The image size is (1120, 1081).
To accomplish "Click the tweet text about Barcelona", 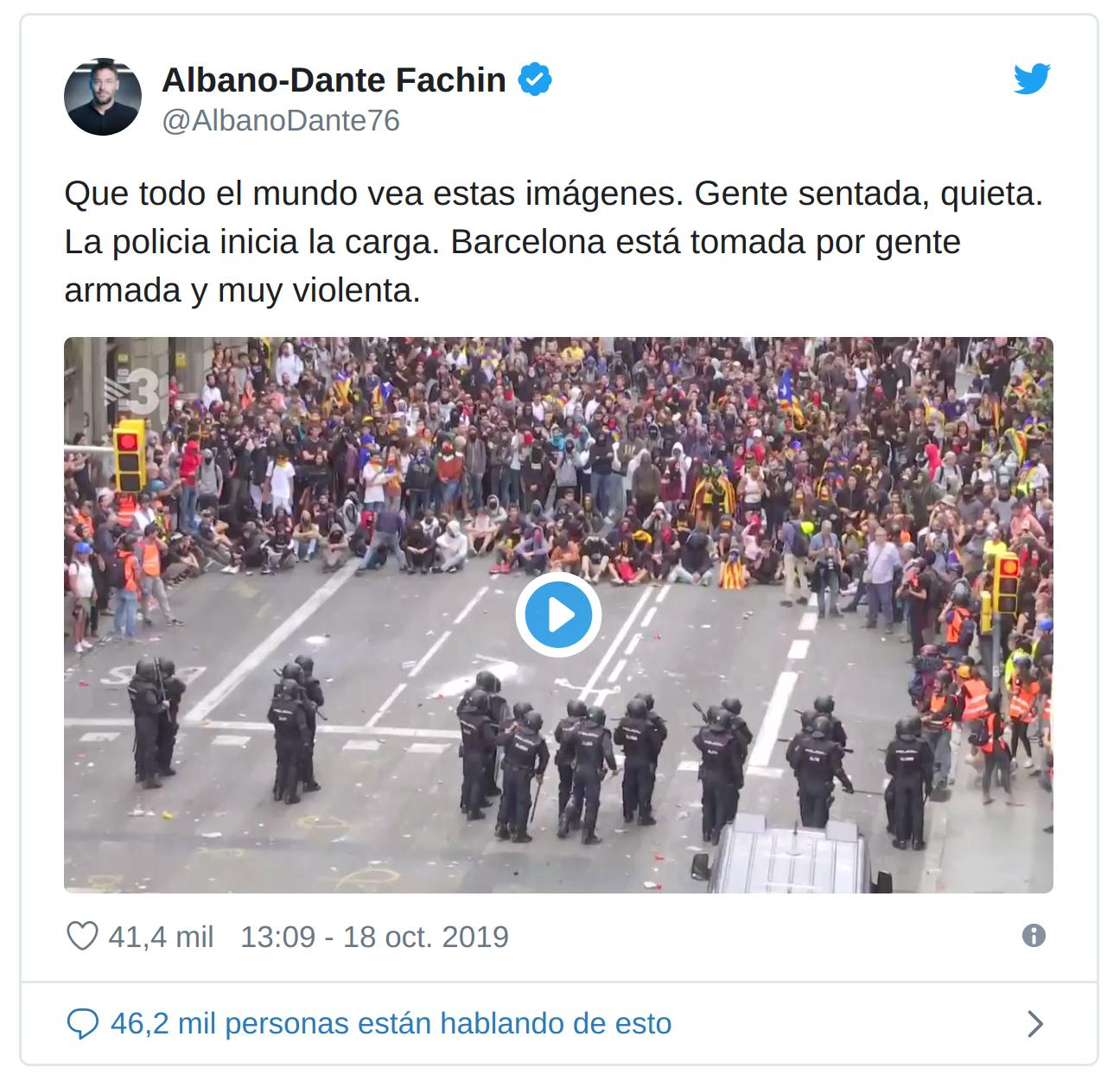I will (x=554, y=242).
